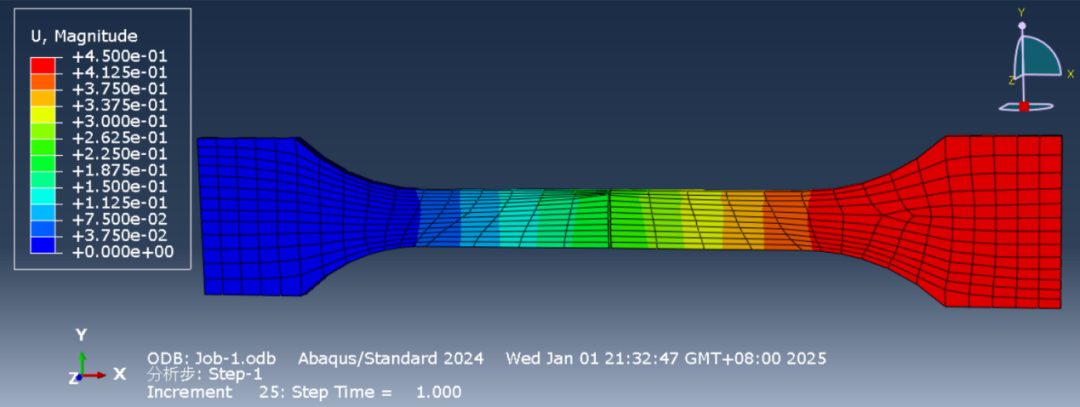
Task: Click legend value +3.375e-01
Action: (x=120, y=105)
